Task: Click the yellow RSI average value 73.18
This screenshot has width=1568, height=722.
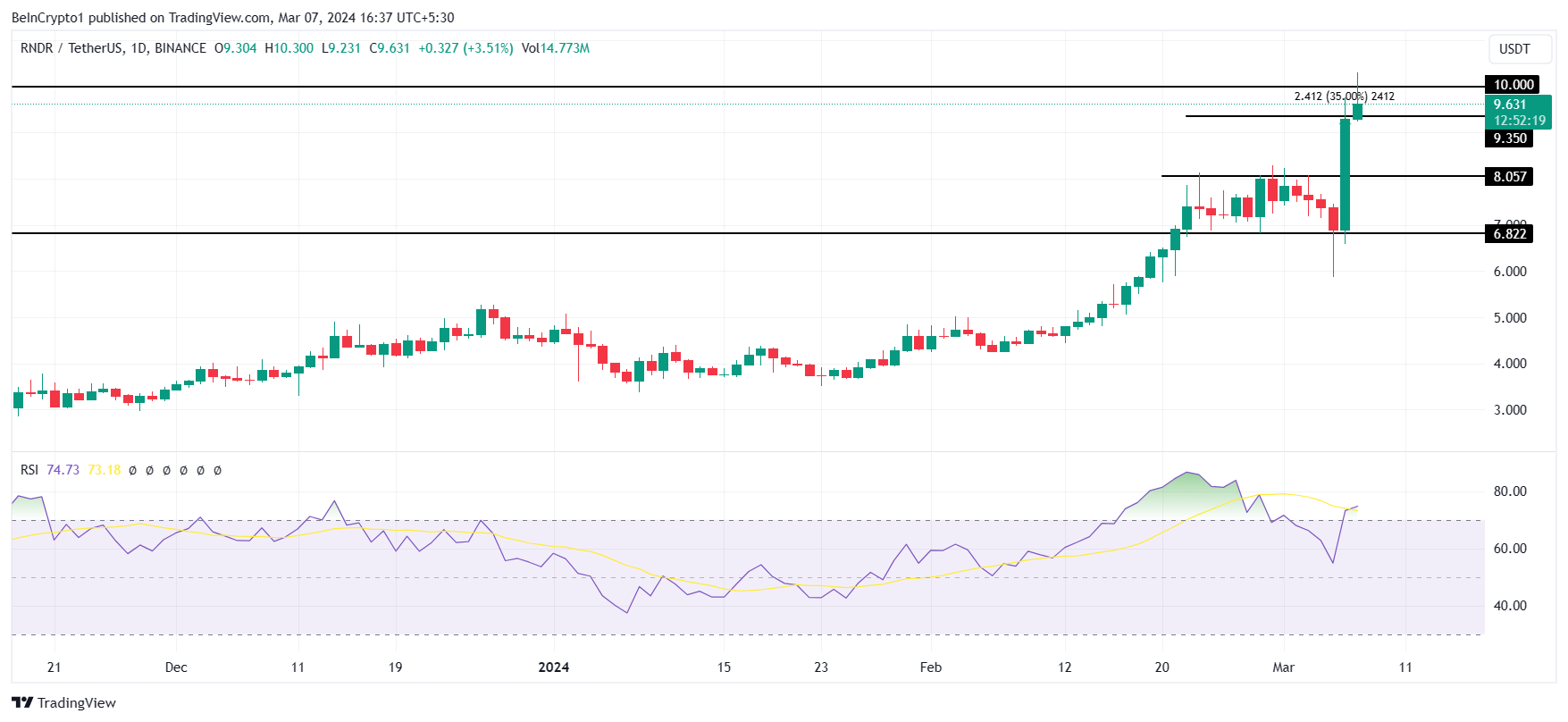Action: coord(104,470)
